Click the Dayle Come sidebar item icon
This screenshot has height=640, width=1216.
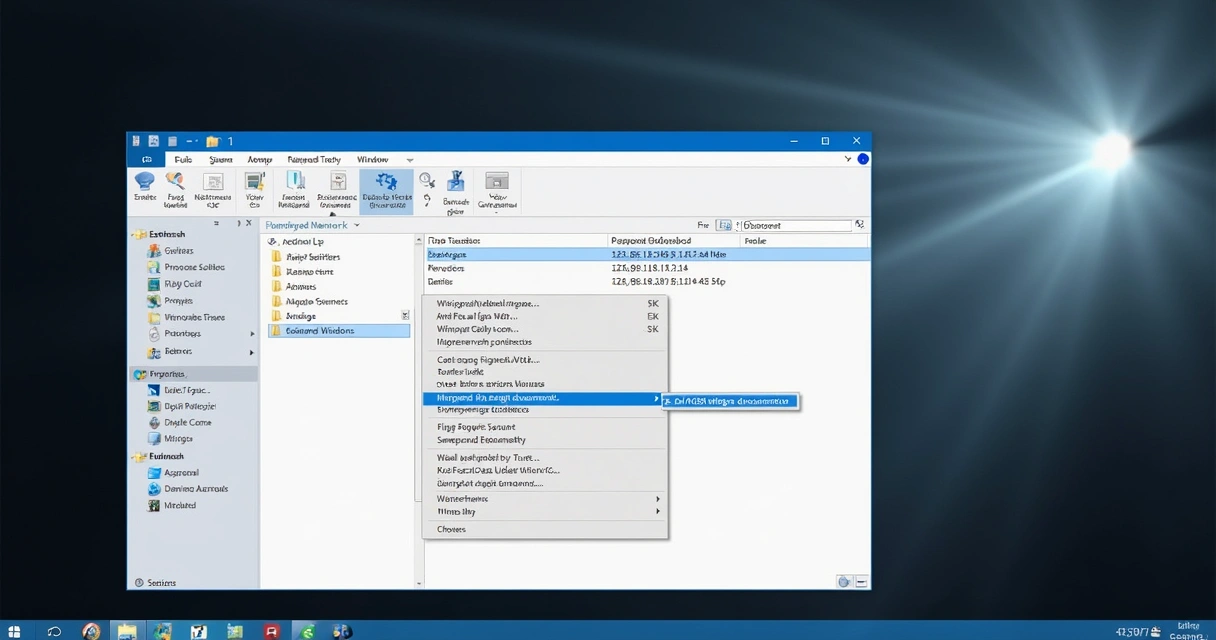click(x=154, y=423)
